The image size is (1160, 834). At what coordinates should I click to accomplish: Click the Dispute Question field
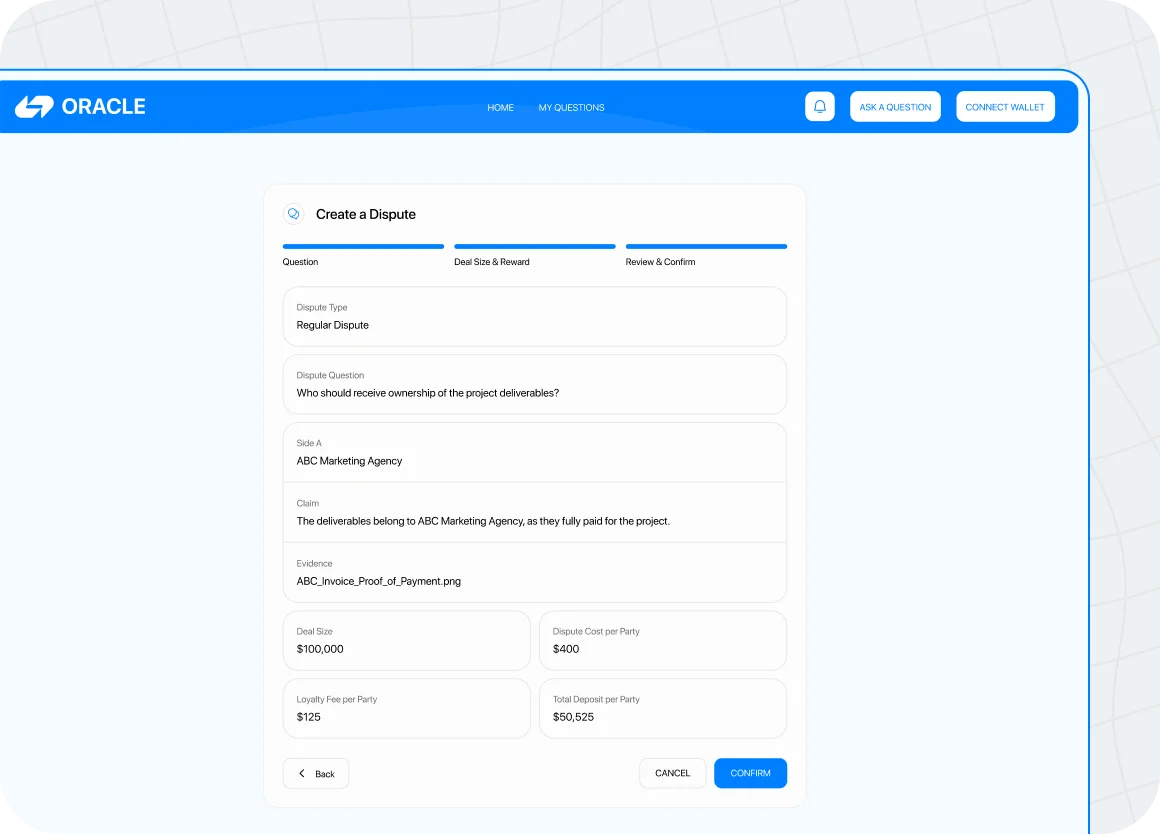coord(534,385)
